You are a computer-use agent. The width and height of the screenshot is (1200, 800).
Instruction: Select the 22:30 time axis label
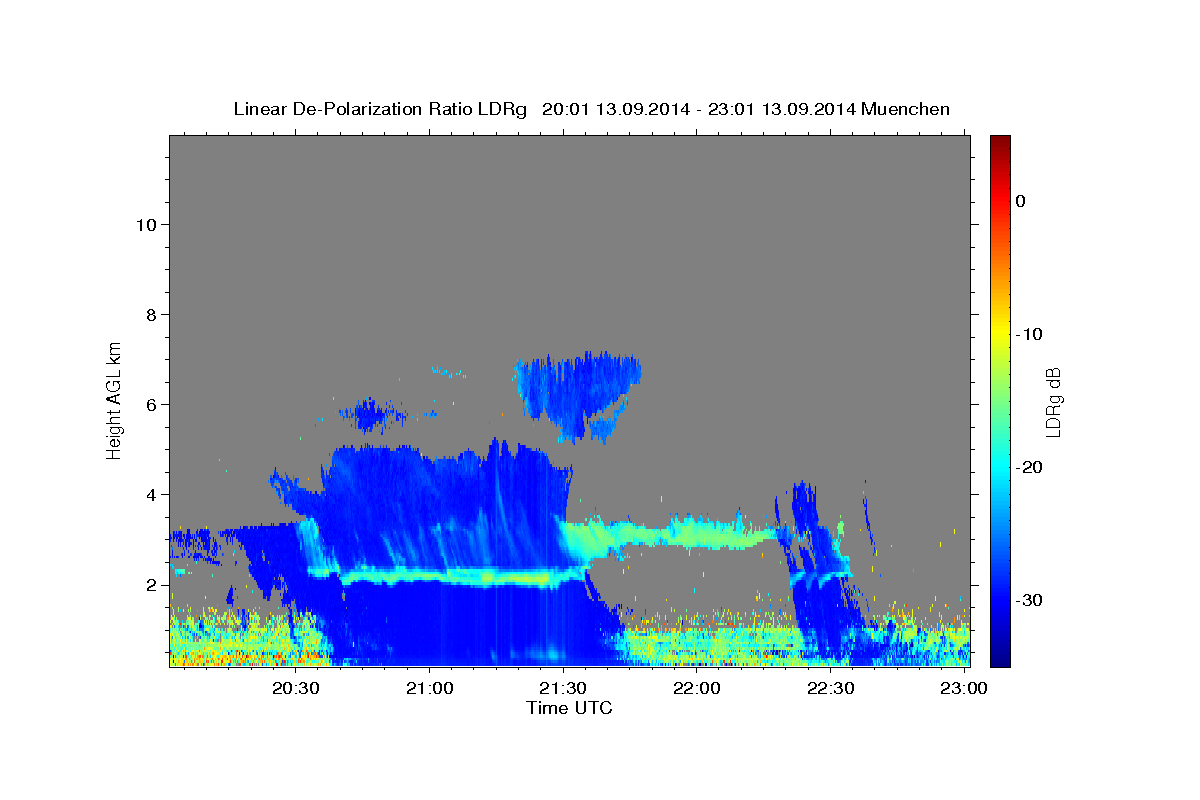830,688
